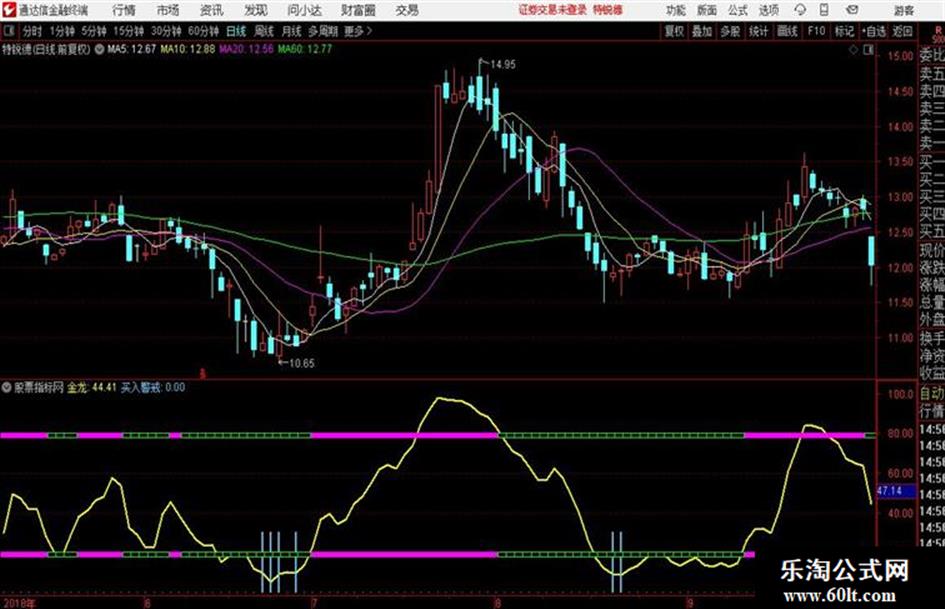Click the 叠加 overlay button

[702, 31]
